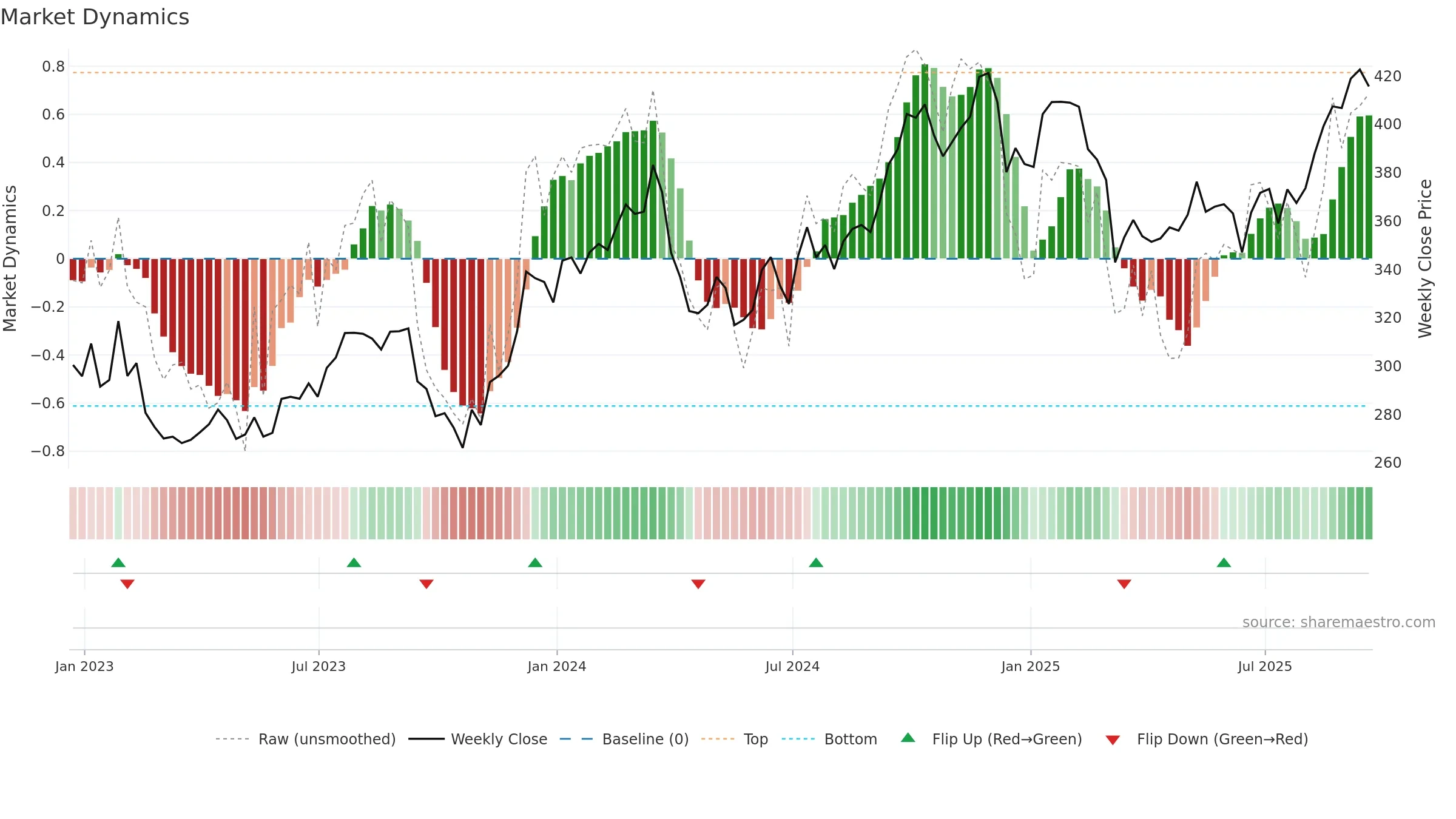Screen dimensions: 1456x819
Task: Select the green flip-up marker just before Jan 2024
Action: [535, 562]
